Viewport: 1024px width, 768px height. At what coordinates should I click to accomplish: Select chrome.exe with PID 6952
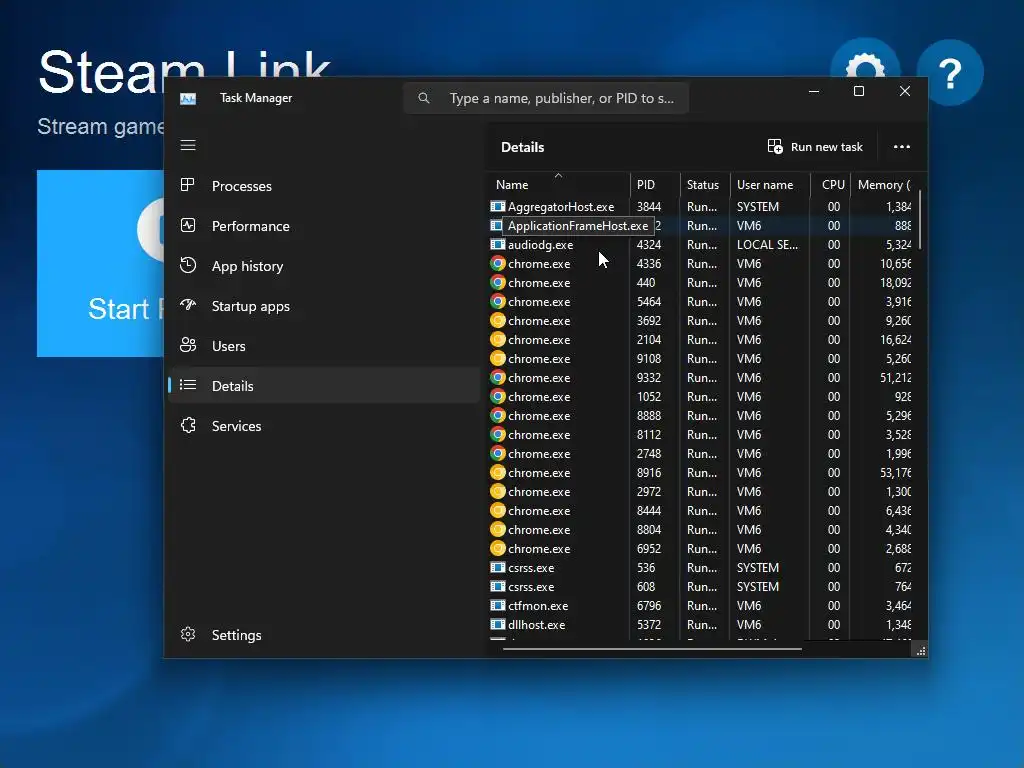702,549
